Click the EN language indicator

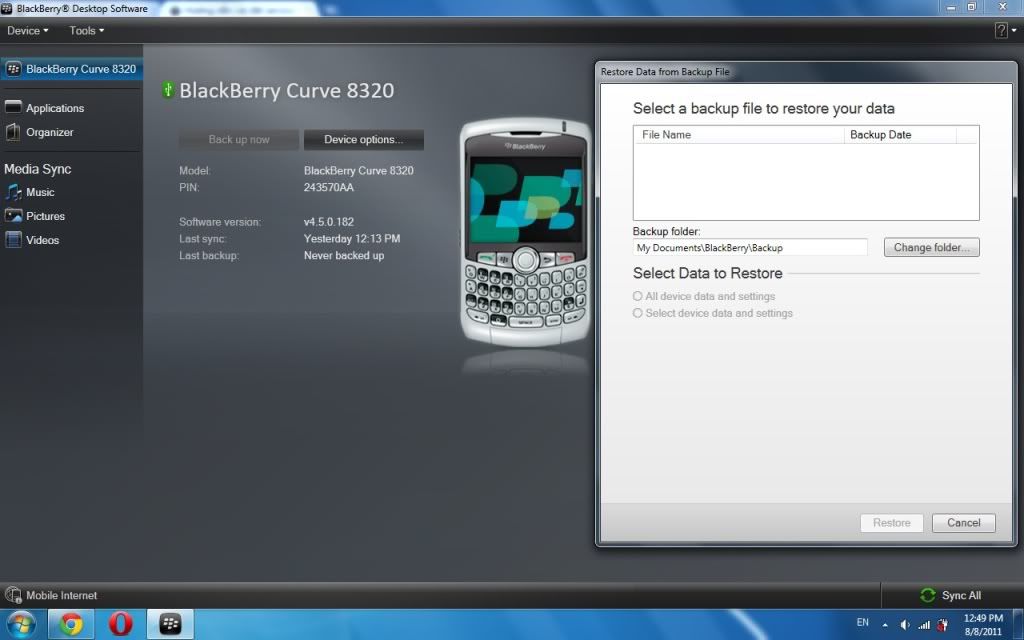click(863, 622)
